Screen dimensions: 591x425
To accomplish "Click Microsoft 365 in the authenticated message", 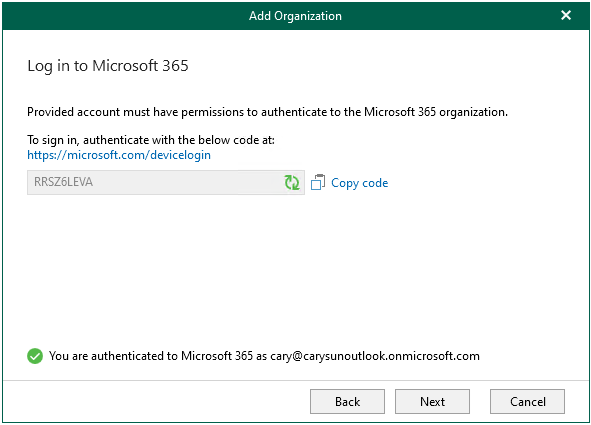I will pos(217,356).
